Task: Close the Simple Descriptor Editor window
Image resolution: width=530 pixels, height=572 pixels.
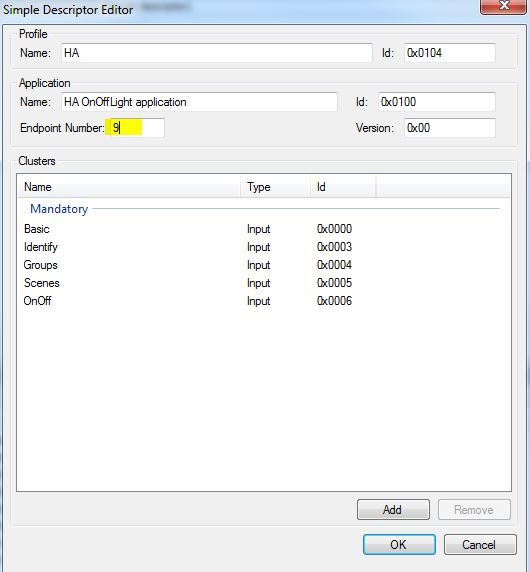Action: click(503, 6)
